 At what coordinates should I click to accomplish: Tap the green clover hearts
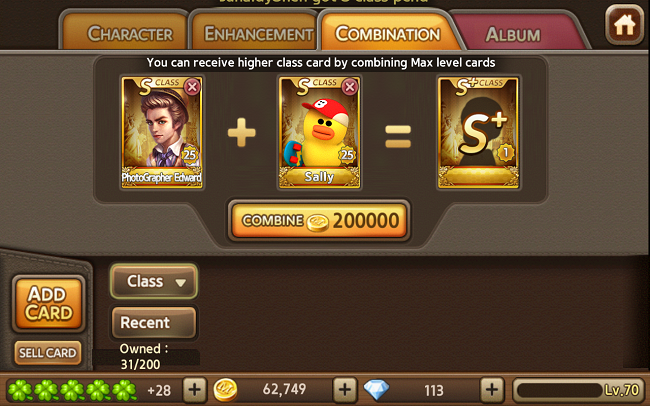72,391
